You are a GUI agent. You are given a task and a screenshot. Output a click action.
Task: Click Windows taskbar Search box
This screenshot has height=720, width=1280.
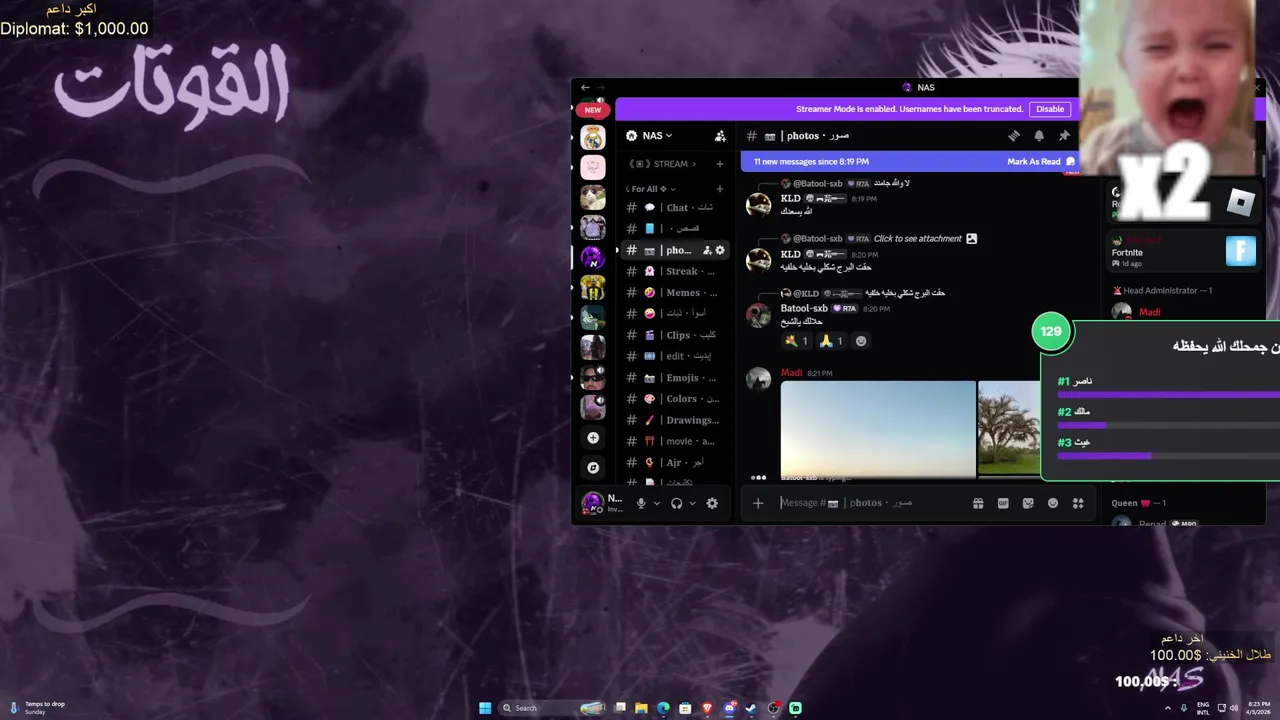[552, 708]
